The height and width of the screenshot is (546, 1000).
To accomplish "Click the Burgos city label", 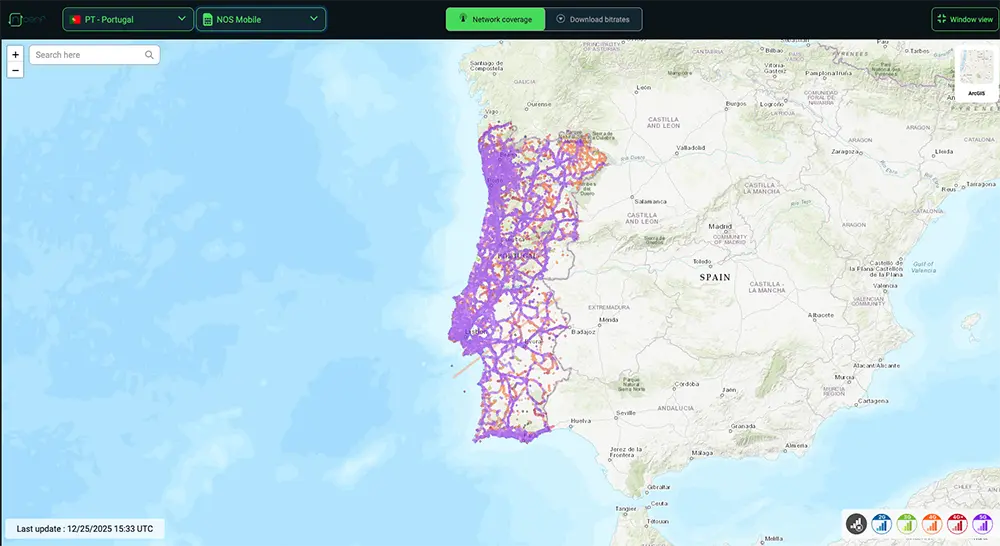I will coord(736,103).
